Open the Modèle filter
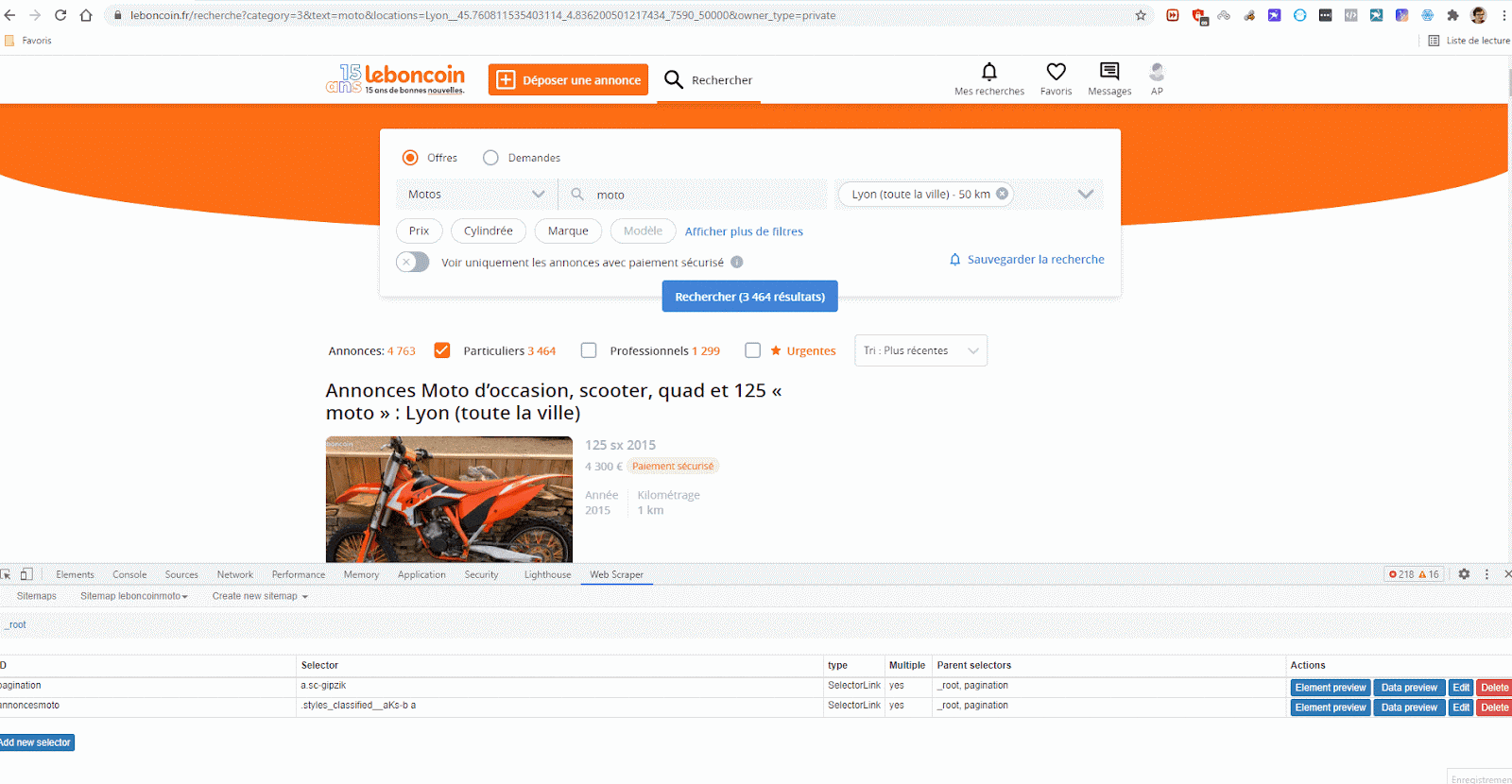The image size is (1512, 784). [643, 230]
